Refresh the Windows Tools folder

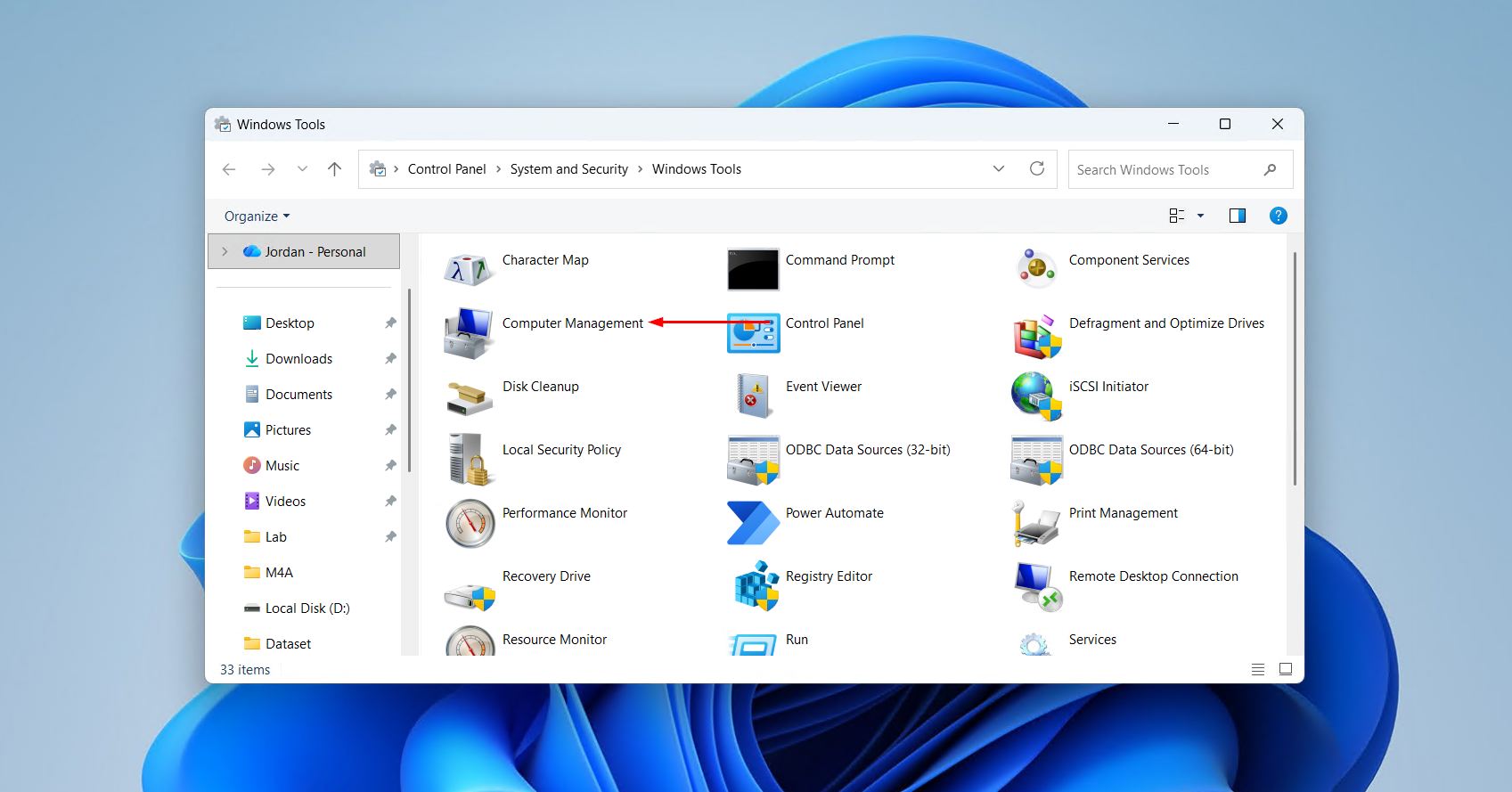click(1036, 168)
